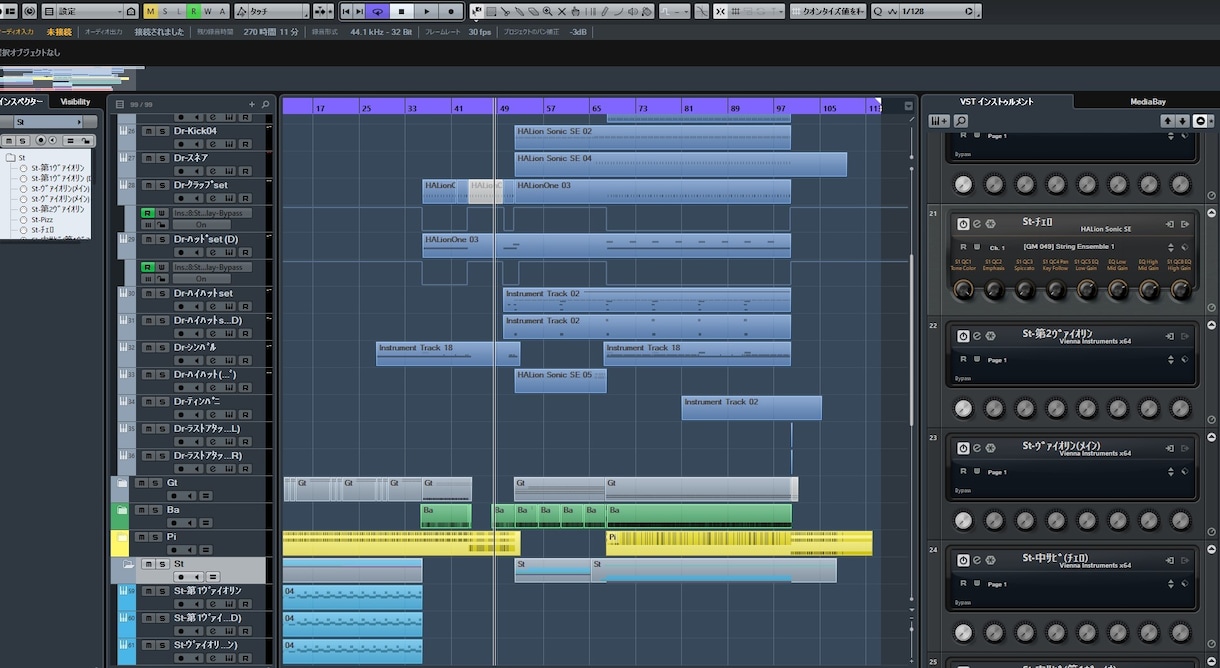1220x668 pixels.
Task: Mute the Gt folder track
Action: point(141,483)
